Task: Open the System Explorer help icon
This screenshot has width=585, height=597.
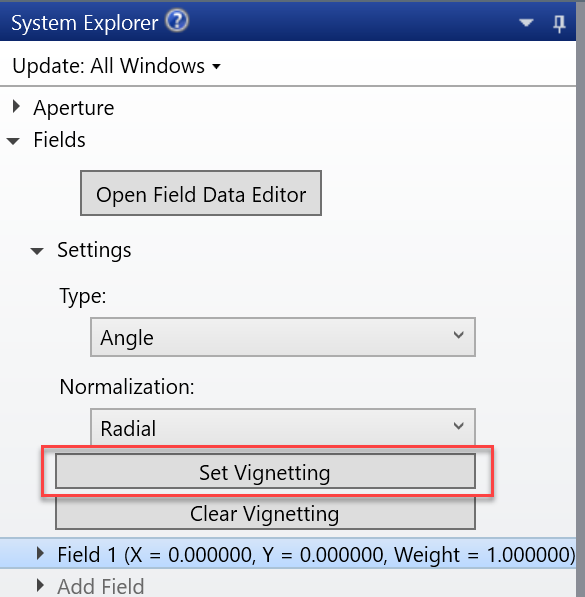Action: [x=177, y=21]
